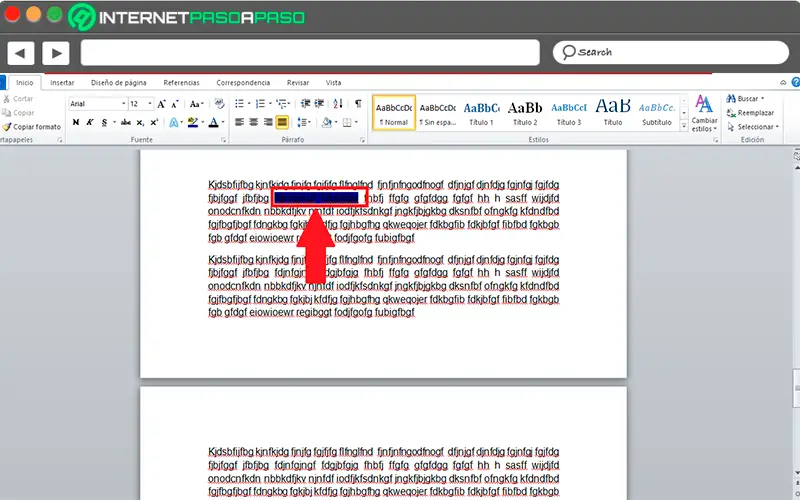Apply bold formatting with the N button
Viewport: 800px width, 500px height.
point(74,122)
